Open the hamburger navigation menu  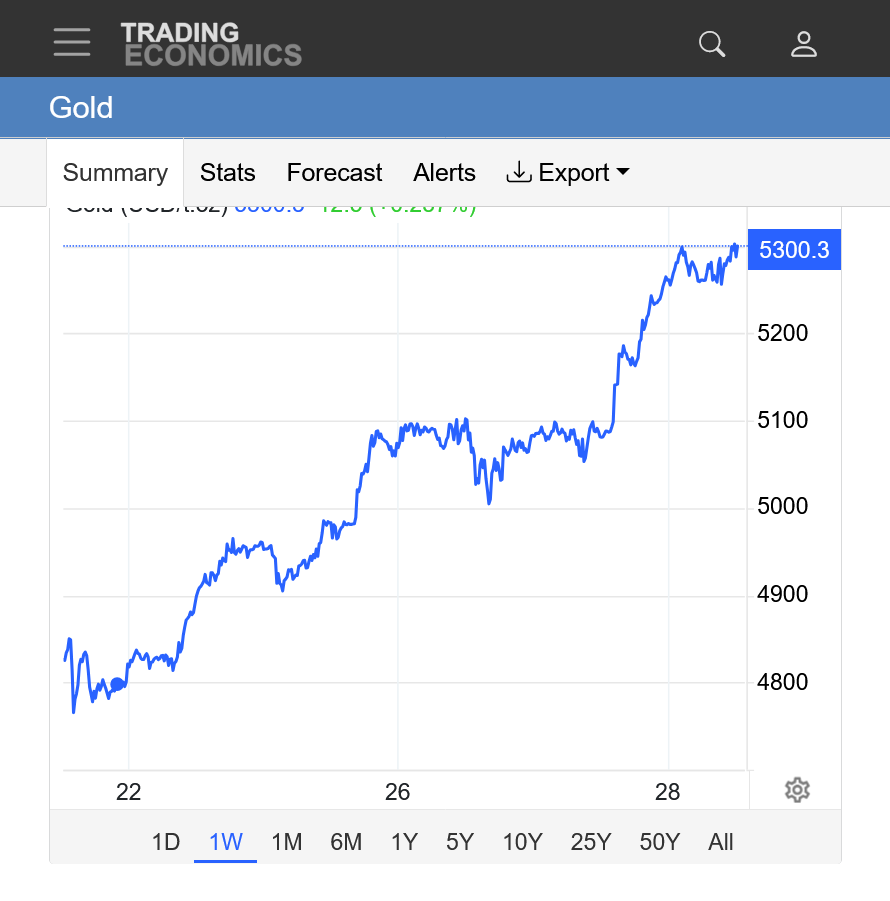pos(72,42)
